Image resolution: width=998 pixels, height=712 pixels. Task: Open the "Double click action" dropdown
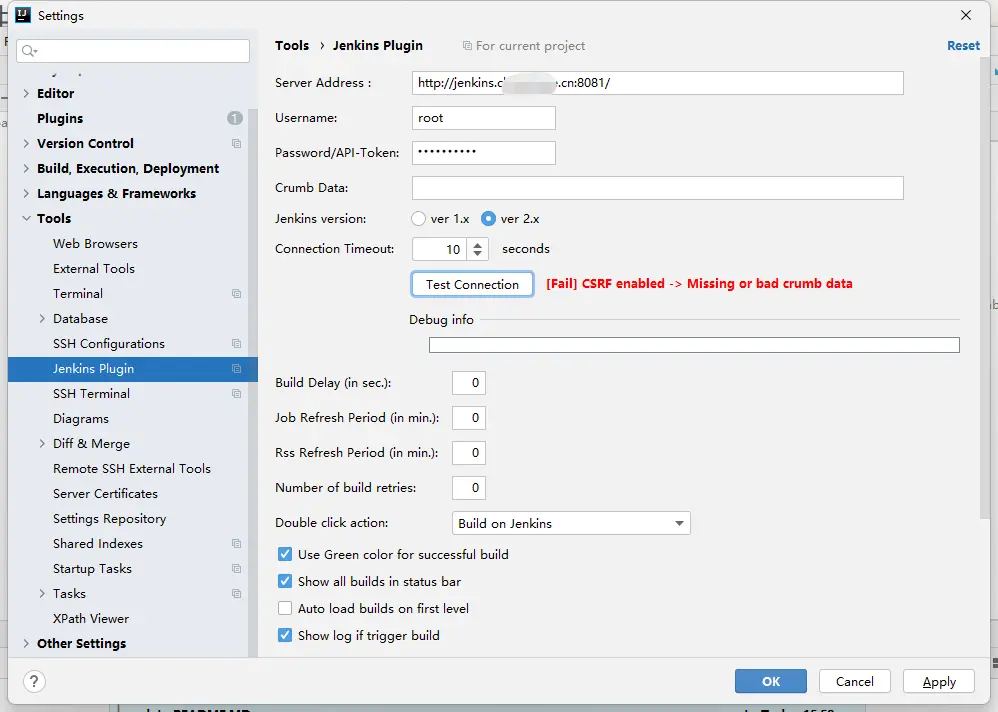coord(680,522)
